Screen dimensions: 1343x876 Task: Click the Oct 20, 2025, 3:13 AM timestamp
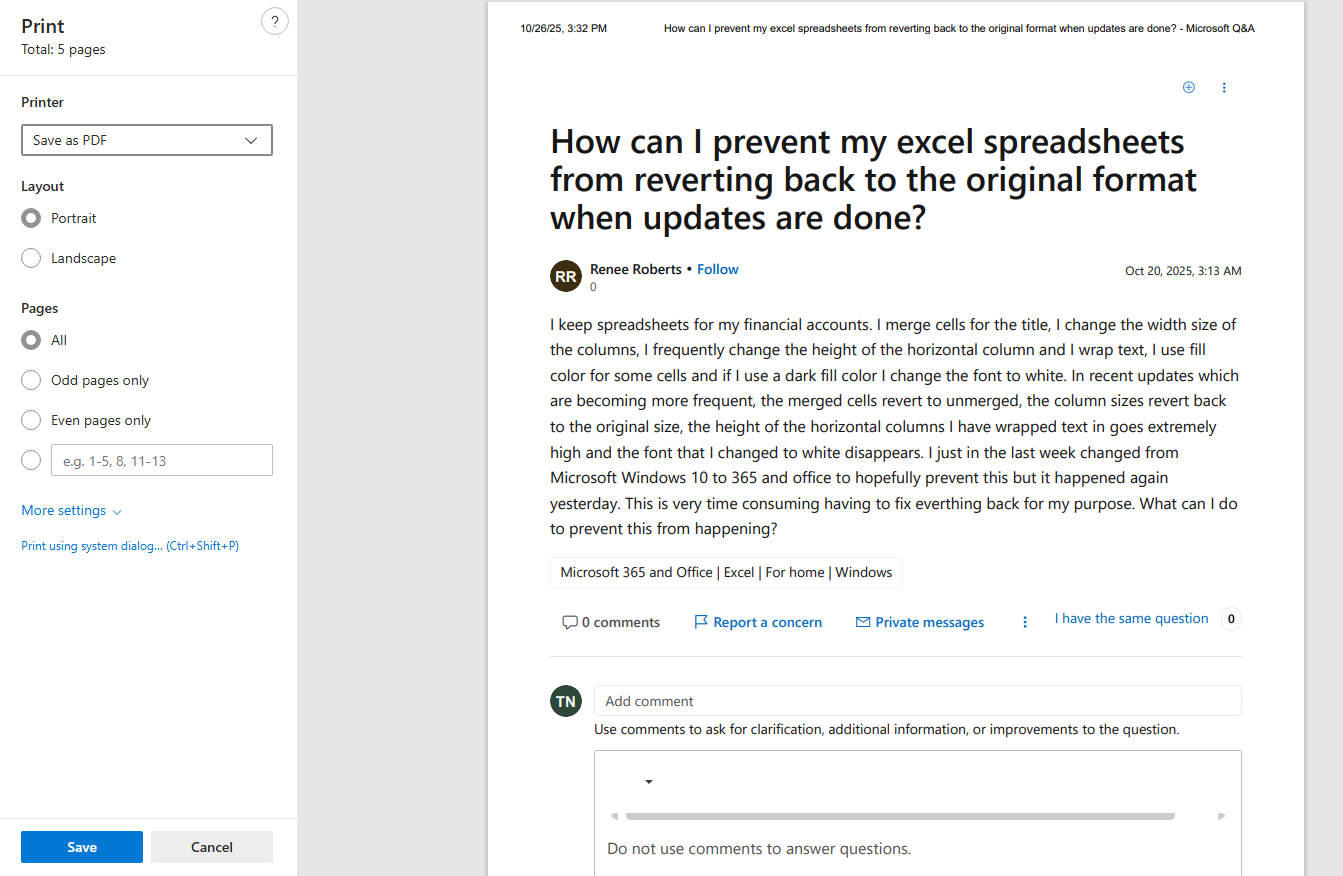point(1183,271)
